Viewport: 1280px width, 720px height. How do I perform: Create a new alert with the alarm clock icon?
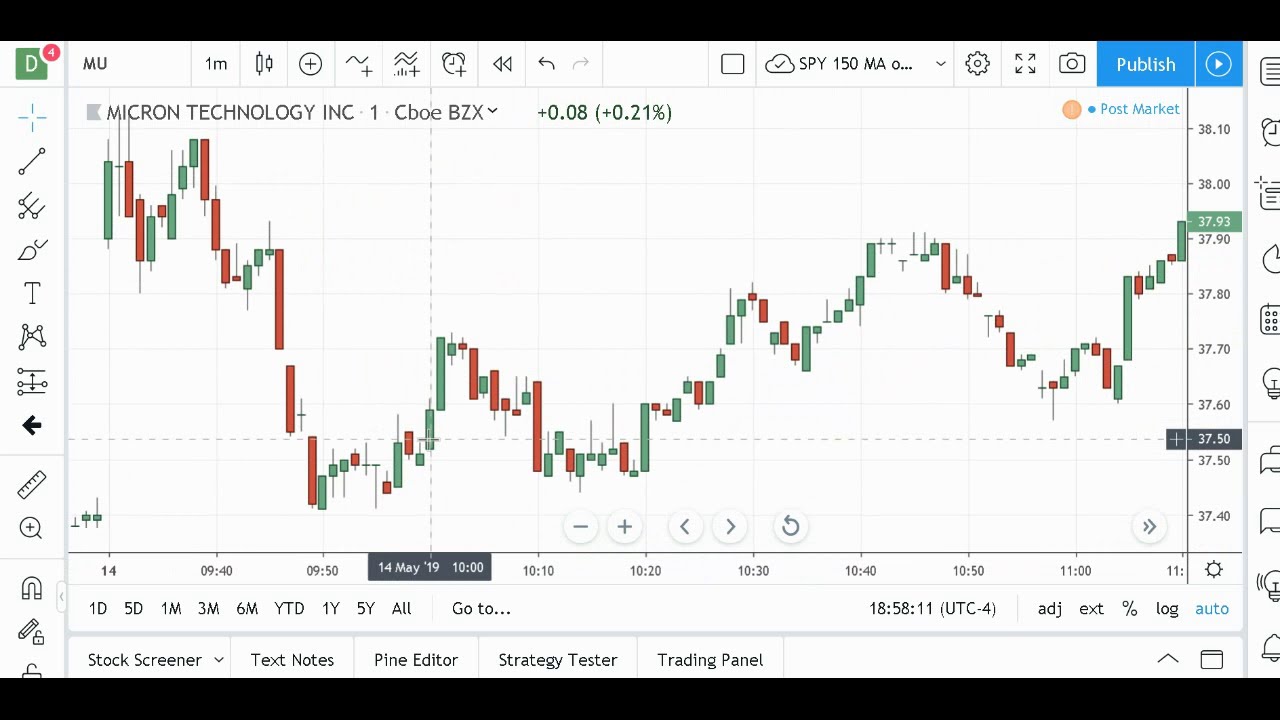click(454, 64)
